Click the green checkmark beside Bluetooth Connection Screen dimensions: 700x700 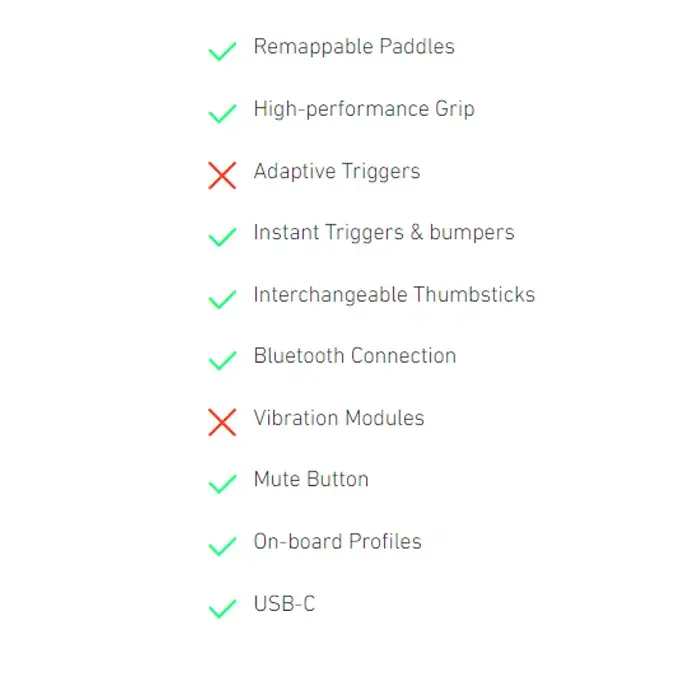pyautogui.click(x=222, y=360)
